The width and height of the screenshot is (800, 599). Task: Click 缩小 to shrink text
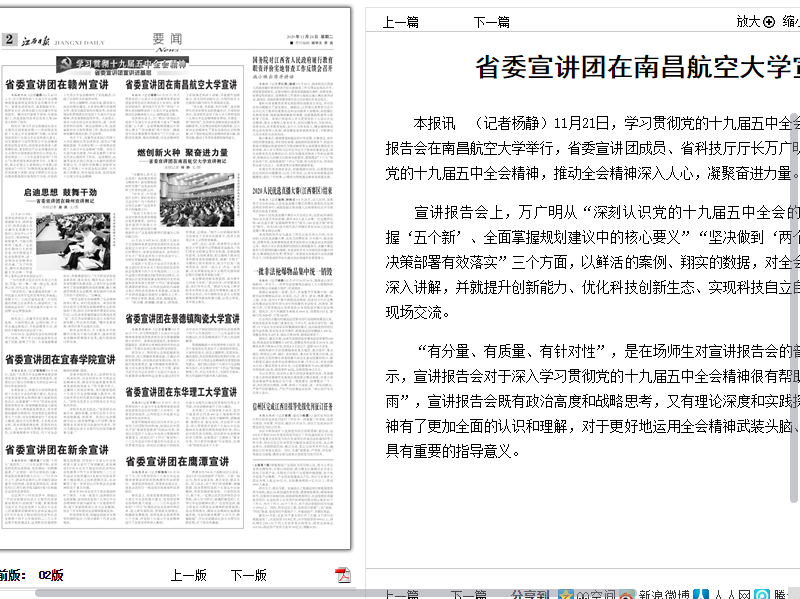(x=790, y=21)
